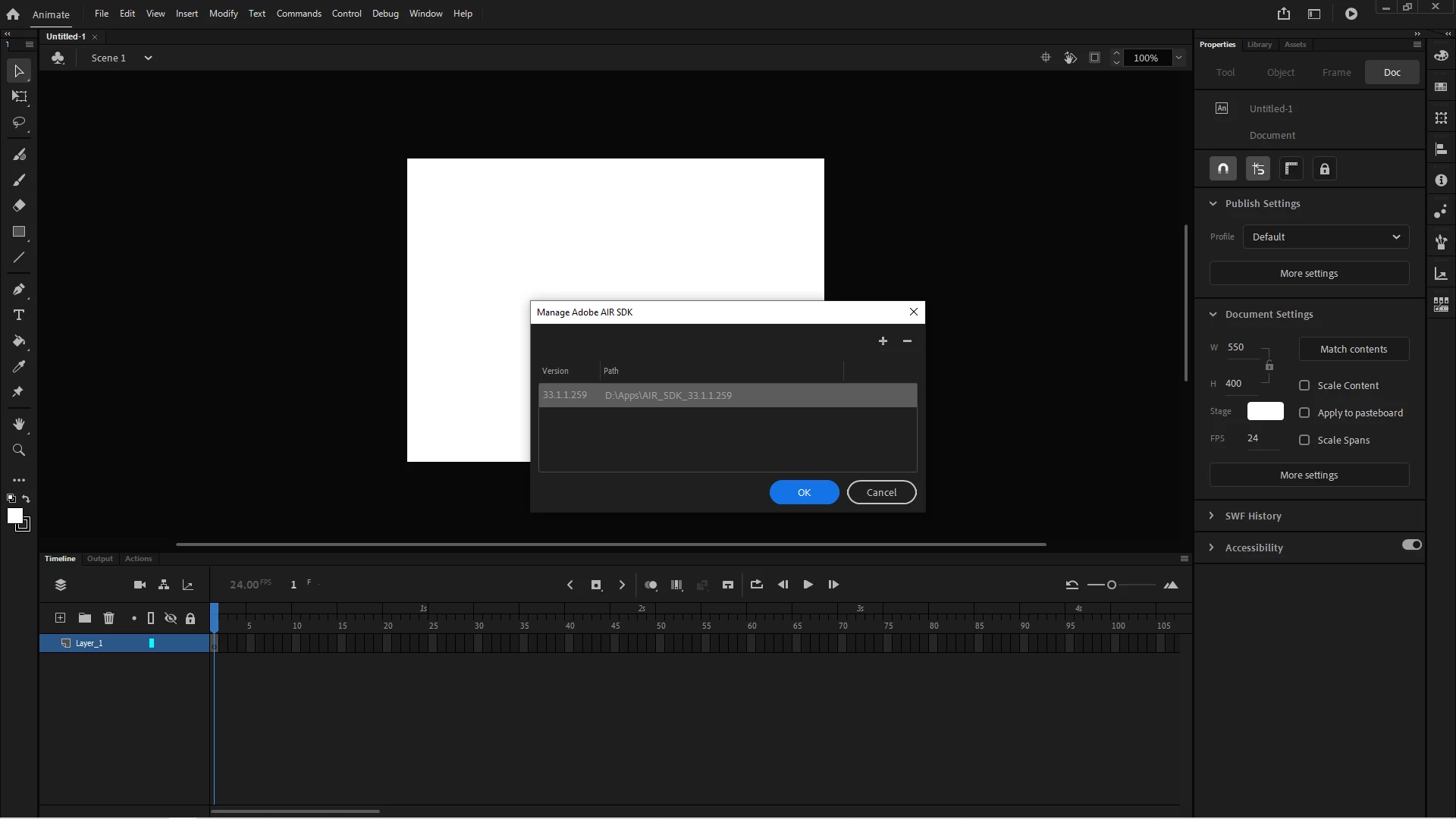The width and height of the screenshot is (1456, 819).
Task: Click the Delete layer trash icon
Action: pos(108,618)
